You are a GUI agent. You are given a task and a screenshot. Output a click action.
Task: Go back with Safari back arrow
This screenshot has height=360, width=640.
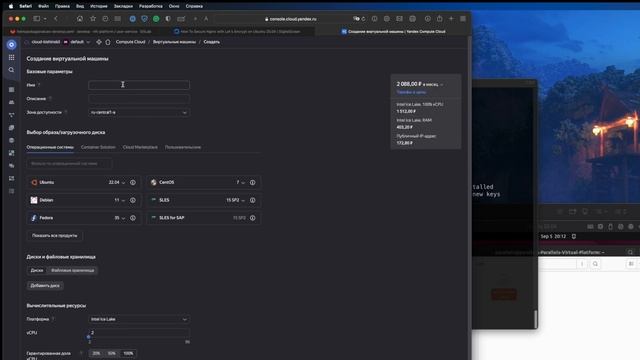[x=56, y=19]
